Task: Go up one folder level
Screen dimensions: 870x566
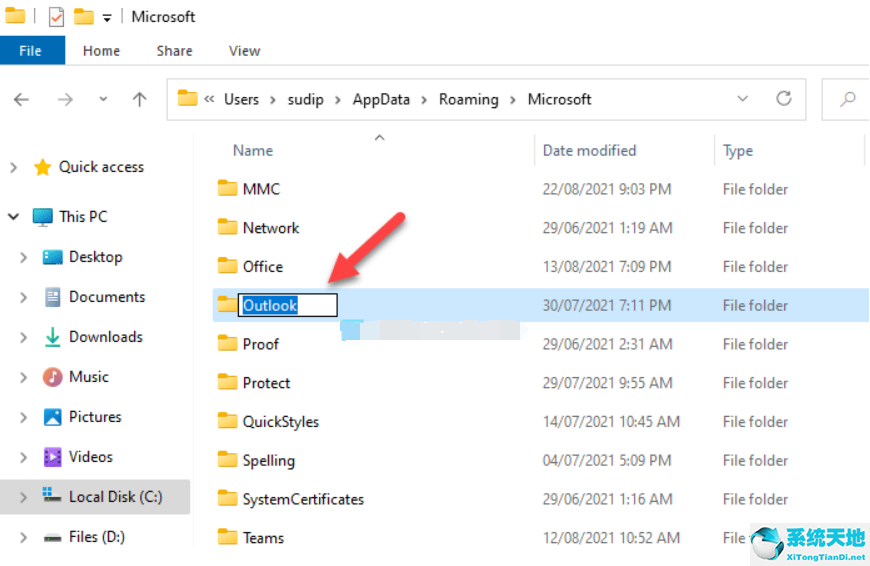Action: point(140,99)
